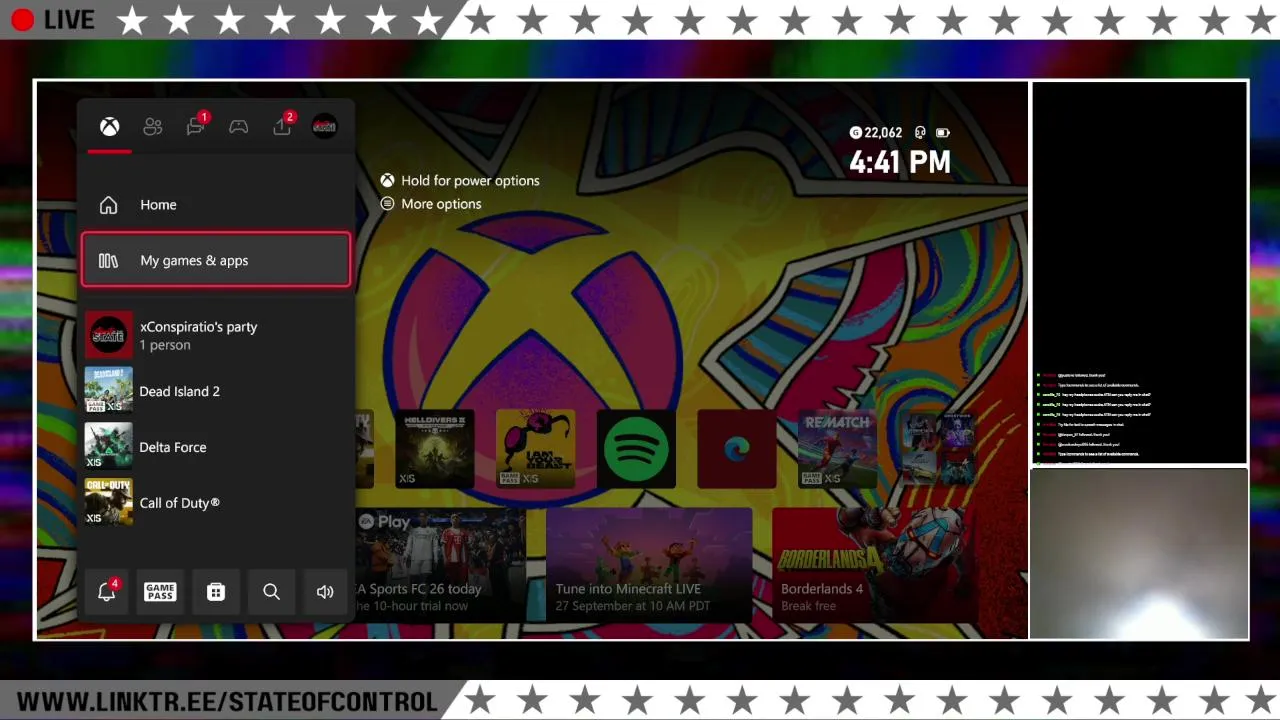This screenshot has height=720, width=1280.
Task: Open the Rematch game tile
Action: tap(837, 449)
